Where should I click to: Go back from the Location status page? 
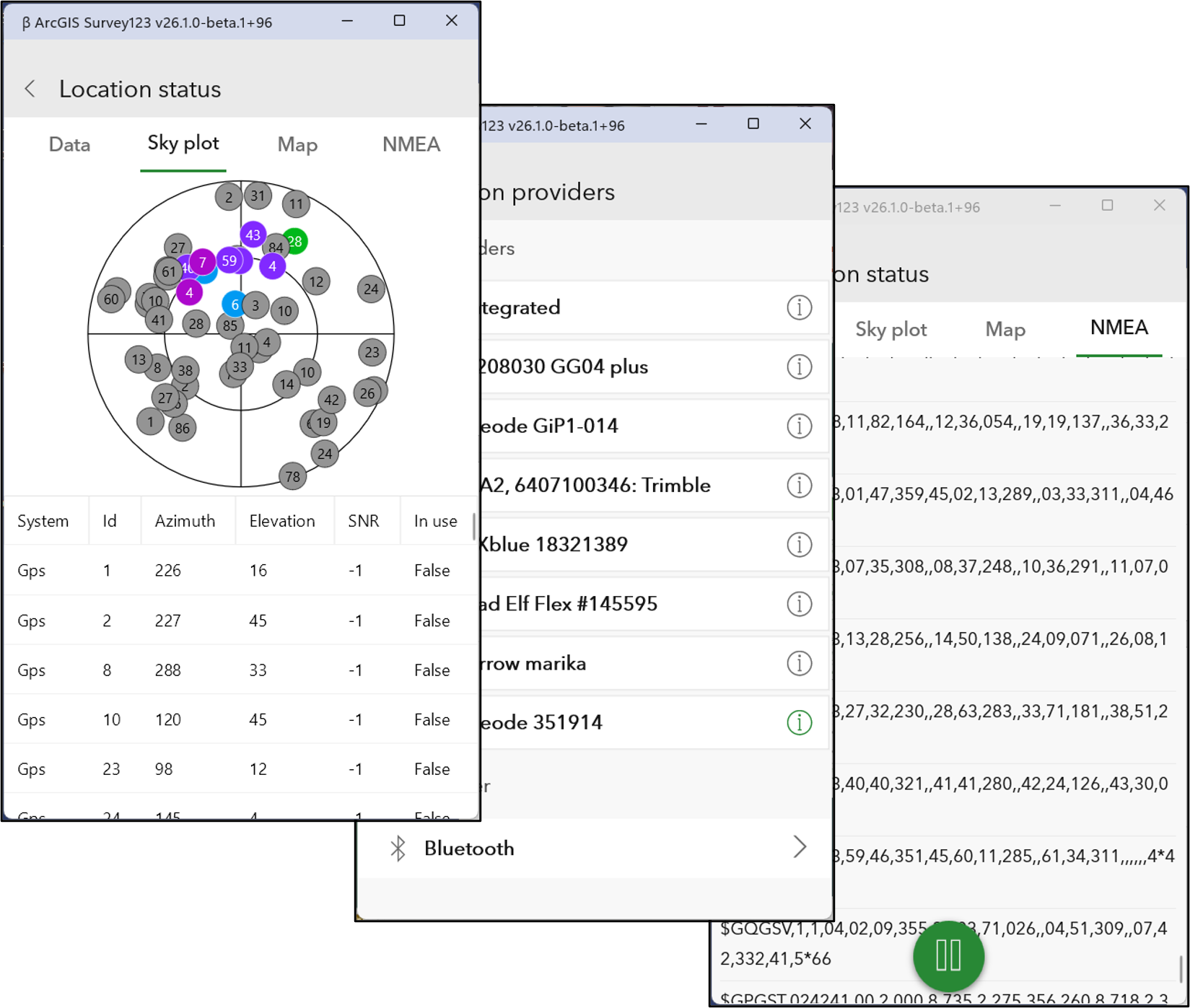(x=30, y=89)
